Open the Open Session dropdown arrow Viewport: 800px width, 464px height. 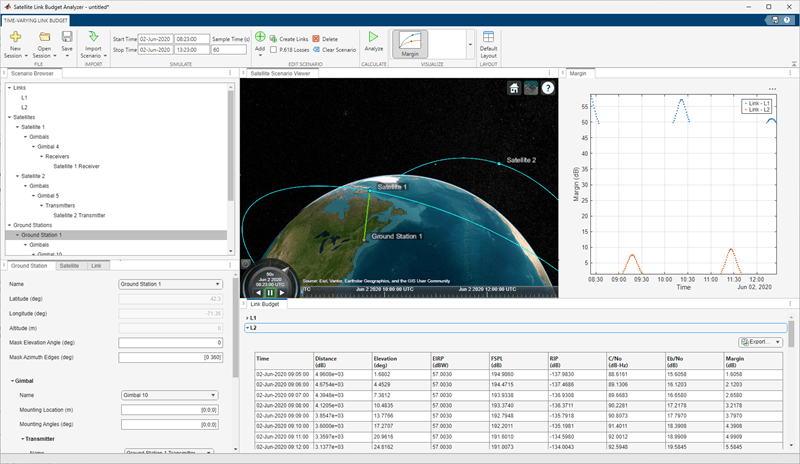(55, 56)
